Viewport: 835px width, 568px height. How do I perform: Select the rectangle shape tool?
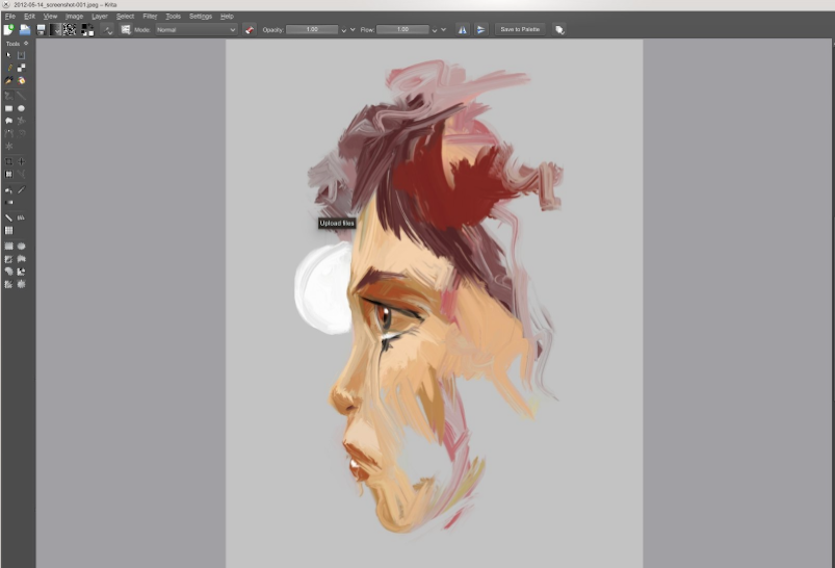coord(9,108)
